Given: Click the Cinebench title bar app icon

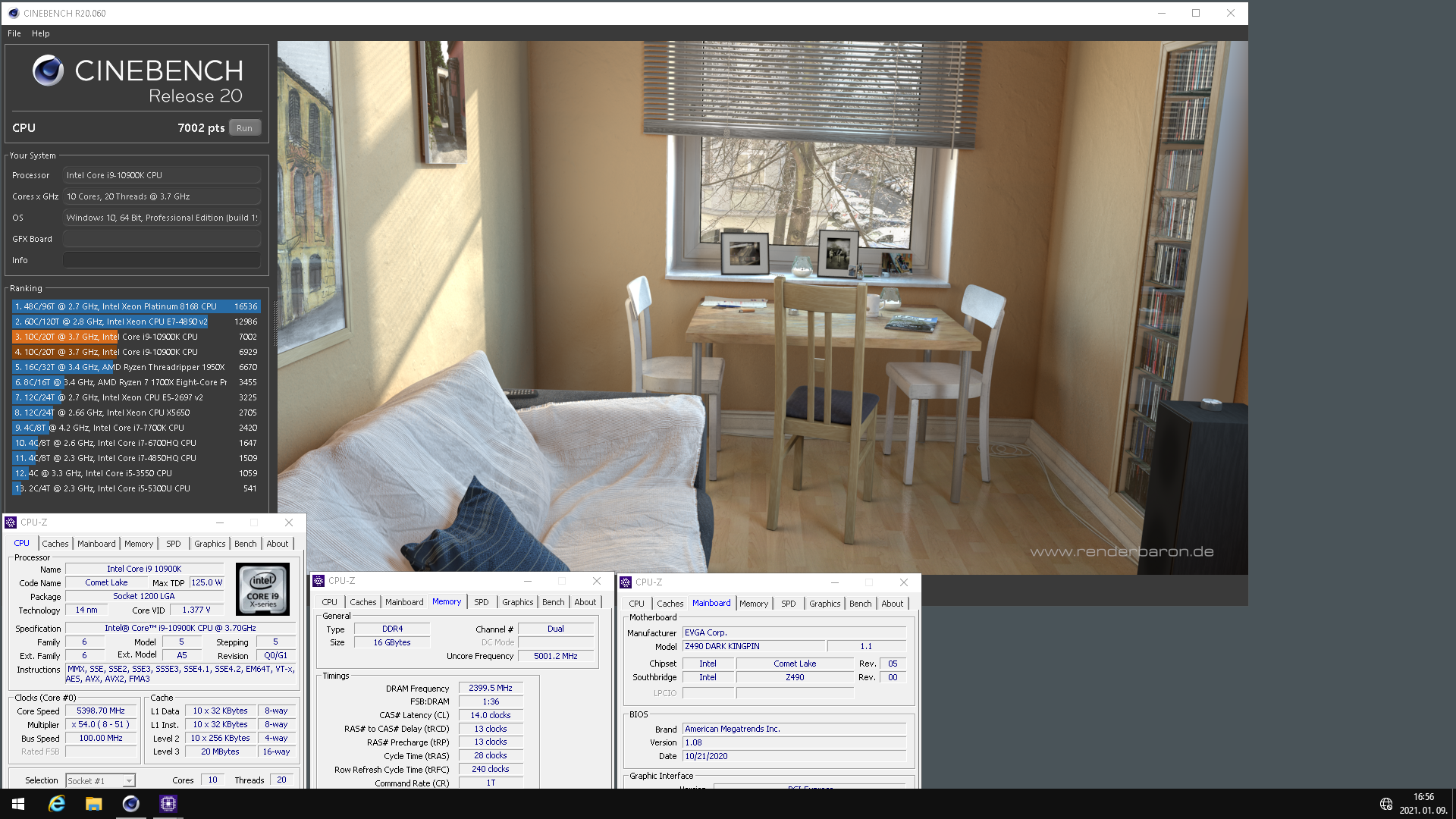Looking at the screenshot, I should (13, 13).
